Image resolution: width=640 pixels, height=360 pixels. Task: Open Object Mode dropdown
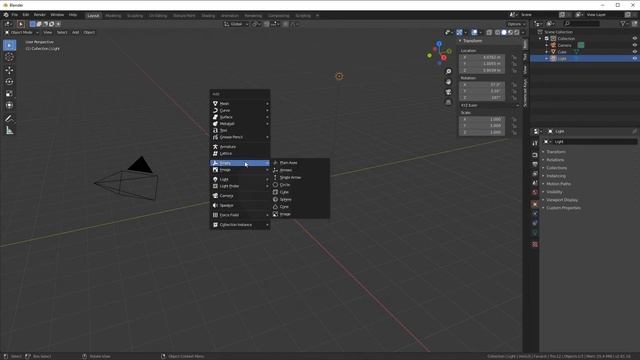point(21,32)
